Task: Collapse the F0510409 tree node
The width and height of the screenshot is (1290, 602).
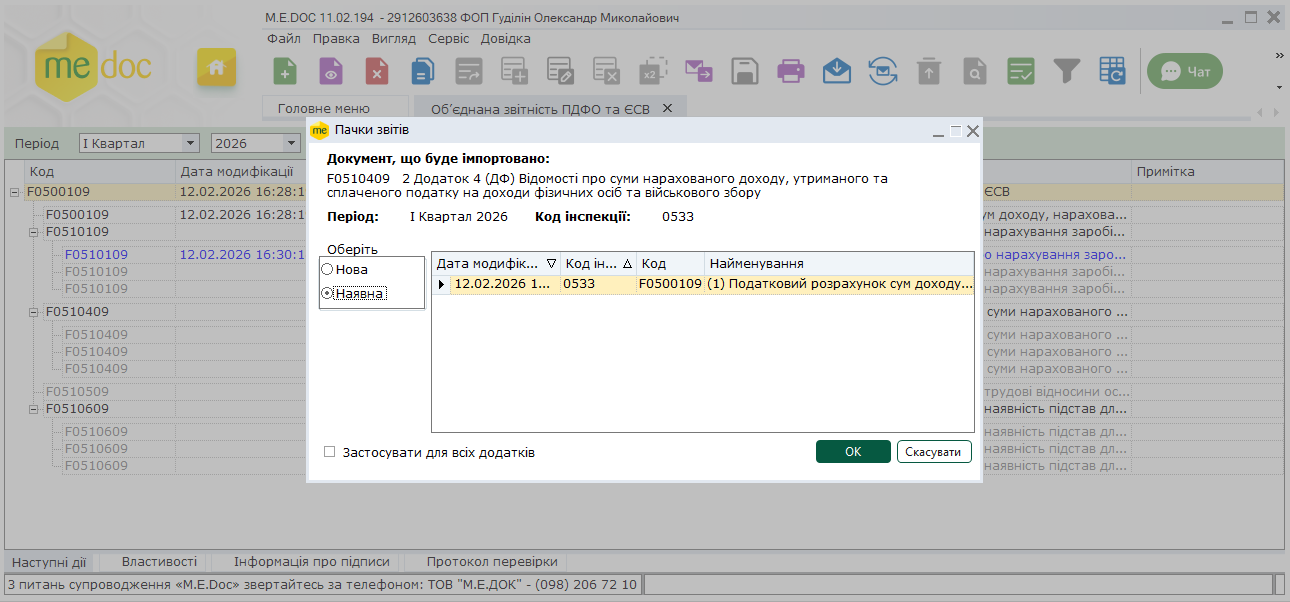Action: pyautogui.click(x=34, y=312)
